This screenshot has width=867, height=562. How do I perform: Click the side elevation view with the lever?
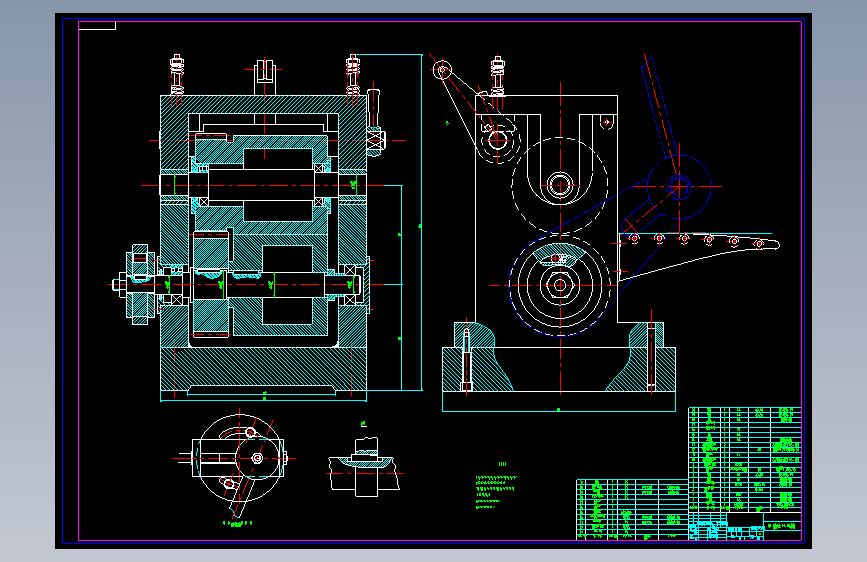(x=605, y=232)
